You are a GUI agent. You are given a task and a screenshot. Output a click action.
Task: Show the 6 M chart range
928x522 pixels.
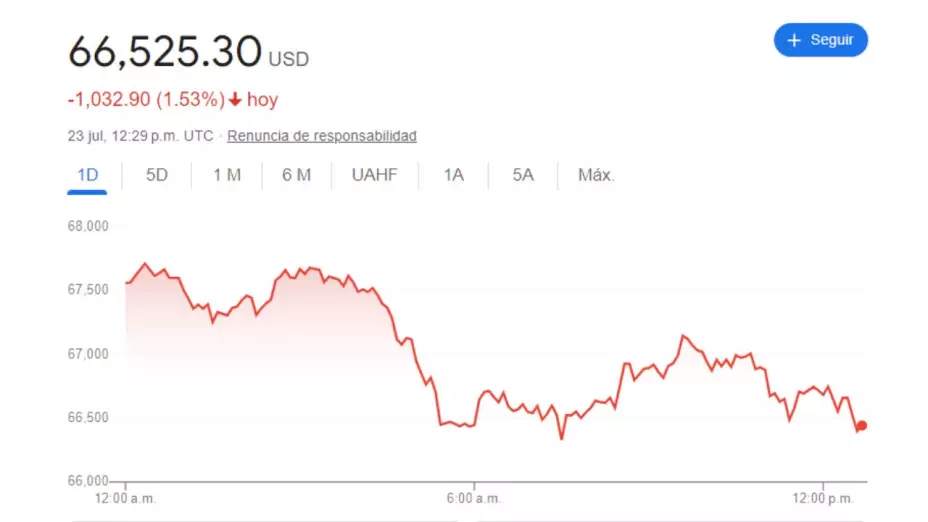point(296,175)
